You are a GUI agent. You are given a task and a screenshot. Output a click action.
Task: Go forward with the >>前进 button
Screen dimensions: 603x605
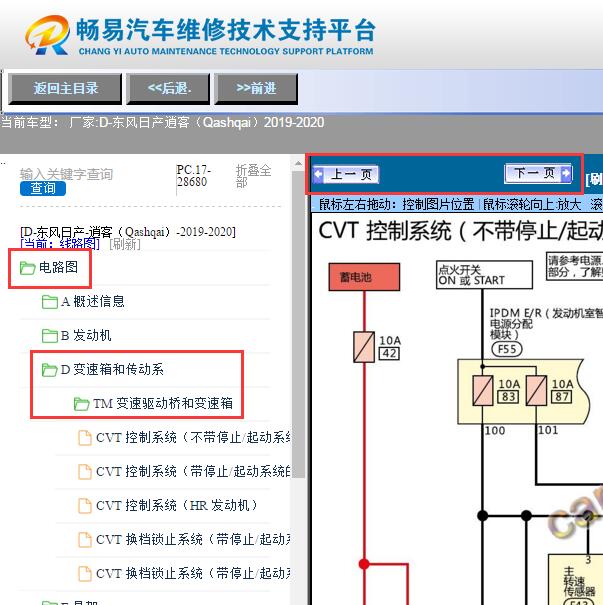(256, 89)
